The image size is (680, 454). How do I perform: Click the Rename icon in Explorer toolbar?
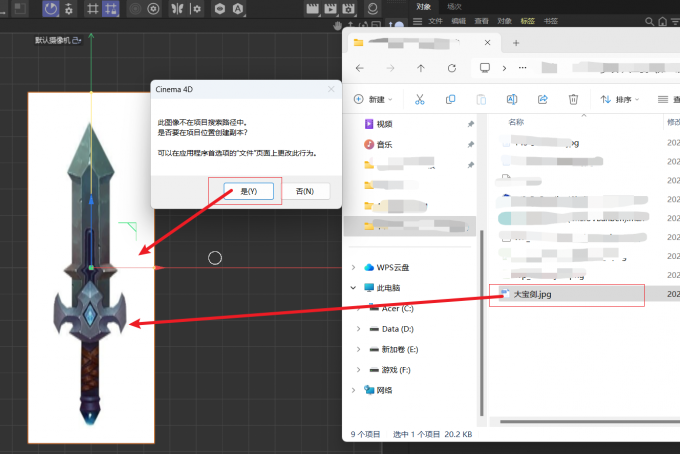(512, 99)
